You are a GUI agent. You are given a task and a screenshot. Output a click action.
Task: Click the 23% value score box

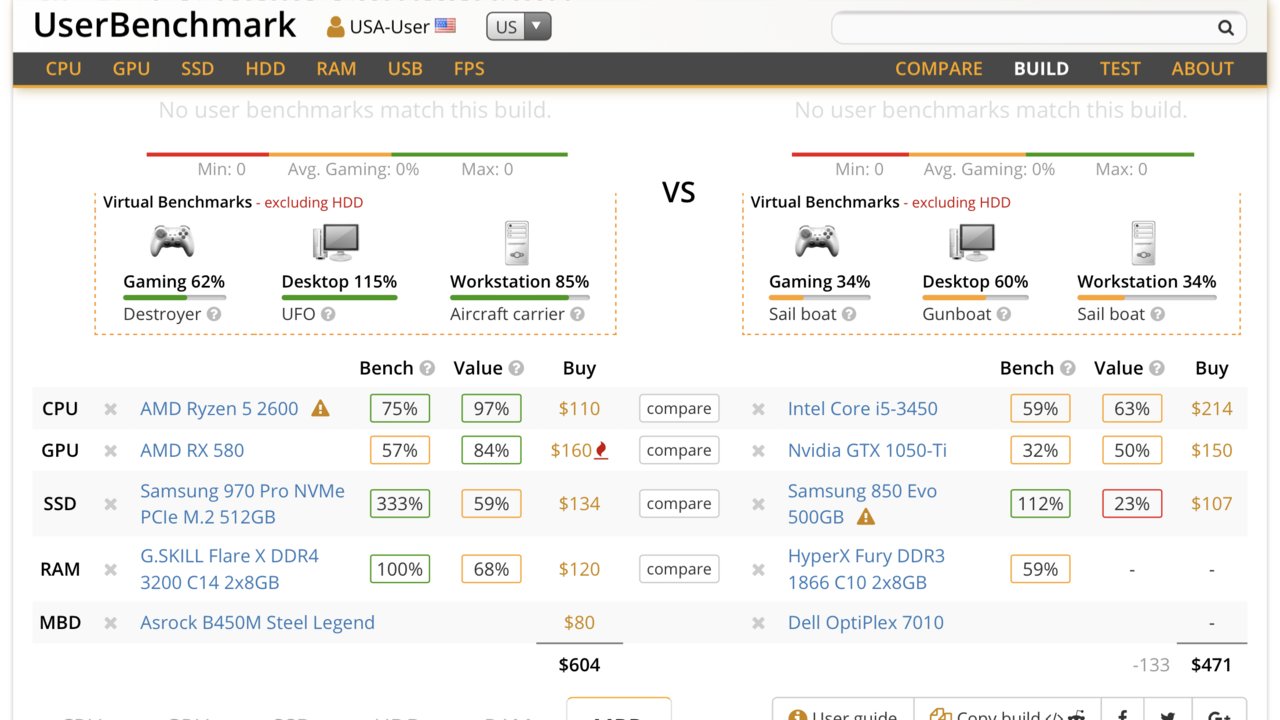pos(1132,504)
